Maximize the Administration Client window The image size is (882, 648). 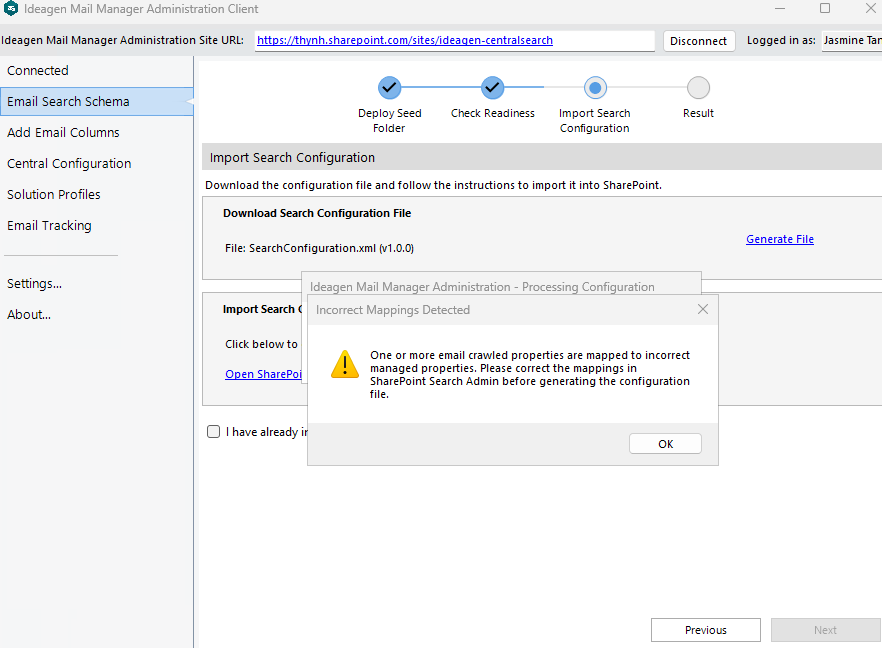click(825, 8)
